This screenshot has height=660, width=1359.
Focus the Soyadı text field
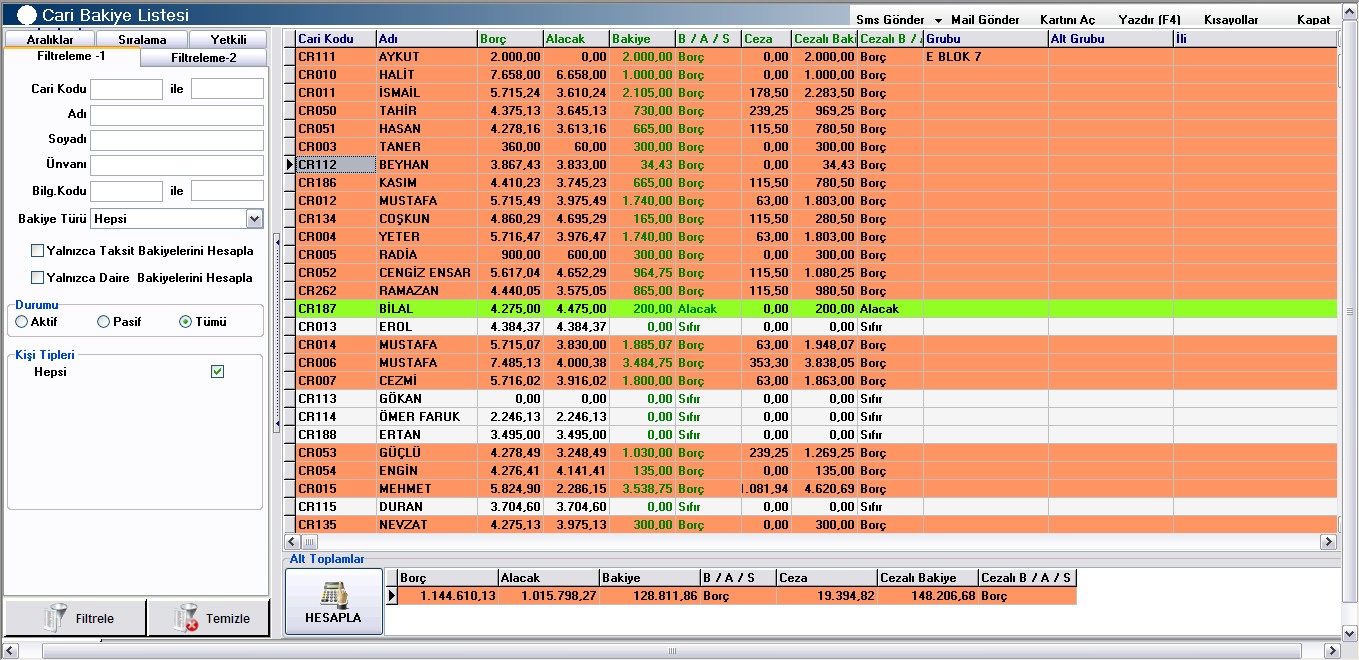point(177,140)
